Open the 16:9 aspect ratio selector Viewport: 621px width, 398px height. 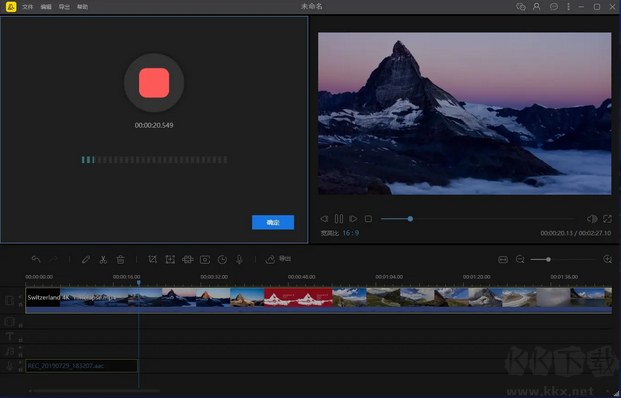[x=351, y=233]
